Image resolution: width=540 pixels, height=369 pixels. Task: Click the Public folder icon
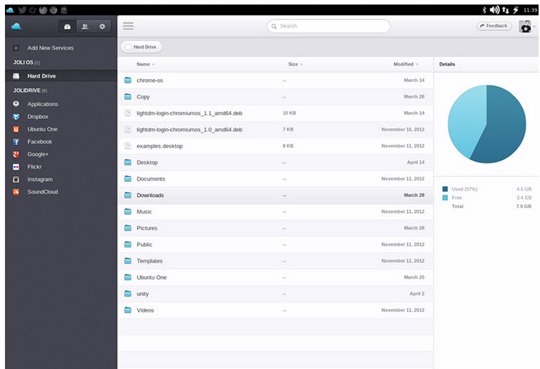point(128,244)
